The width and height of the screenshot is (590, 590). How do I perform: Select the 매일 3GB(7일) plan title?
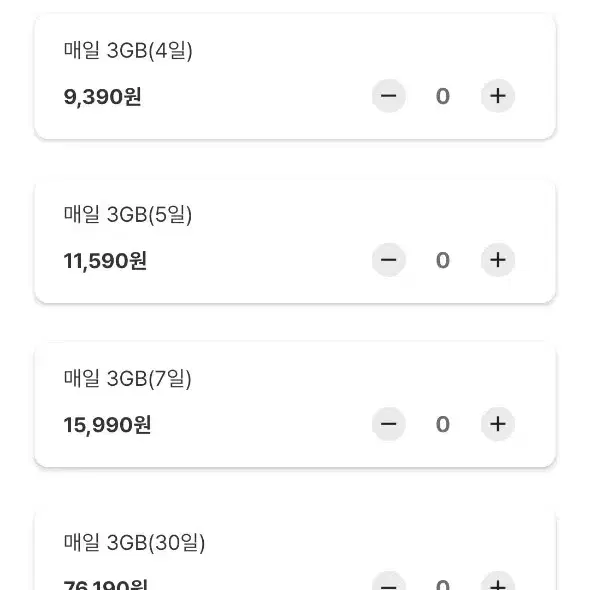coord(128,379)
